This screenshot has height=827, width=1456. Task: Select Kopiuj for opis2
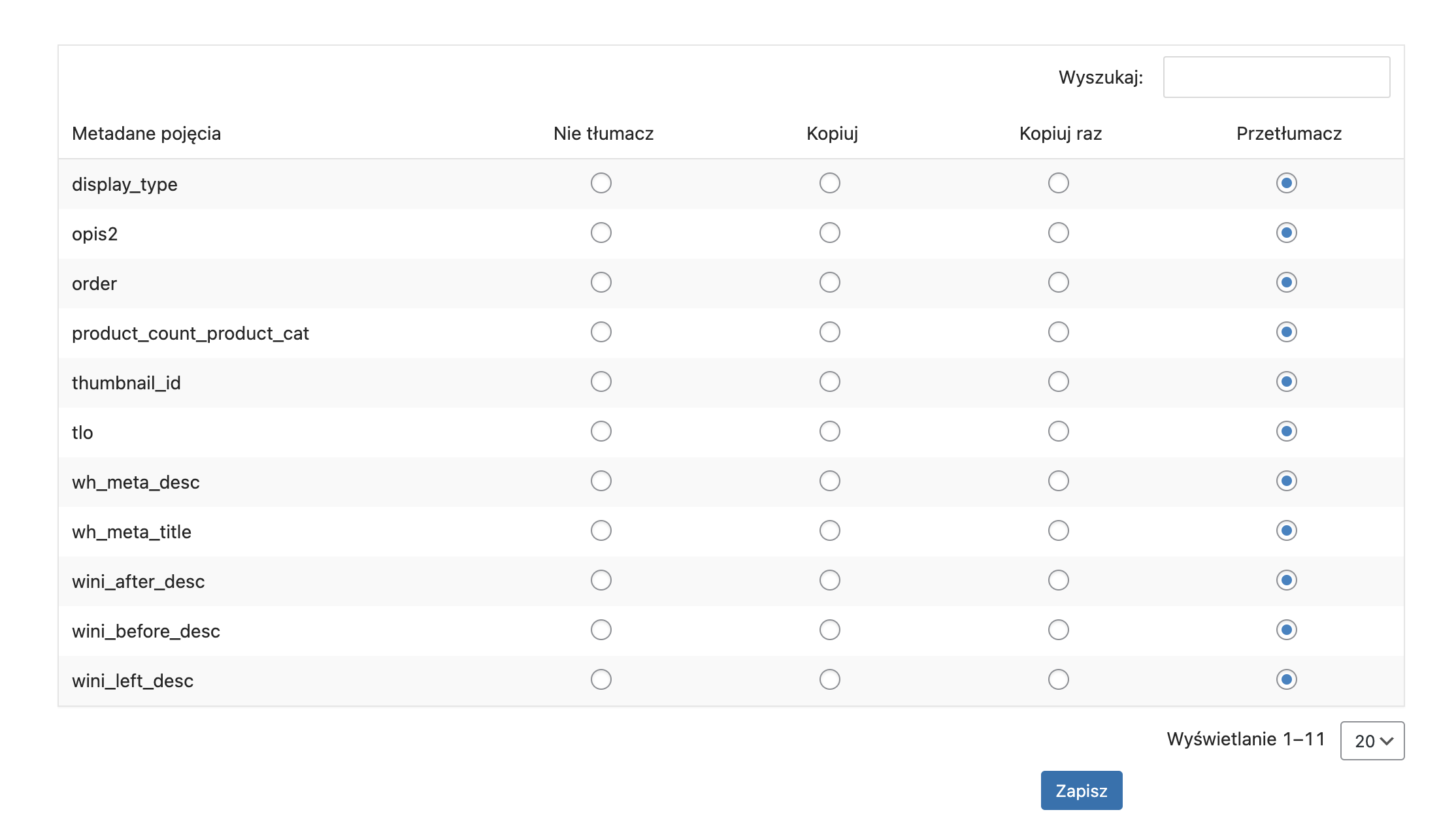pyautogui.click(x=830, y=233)
